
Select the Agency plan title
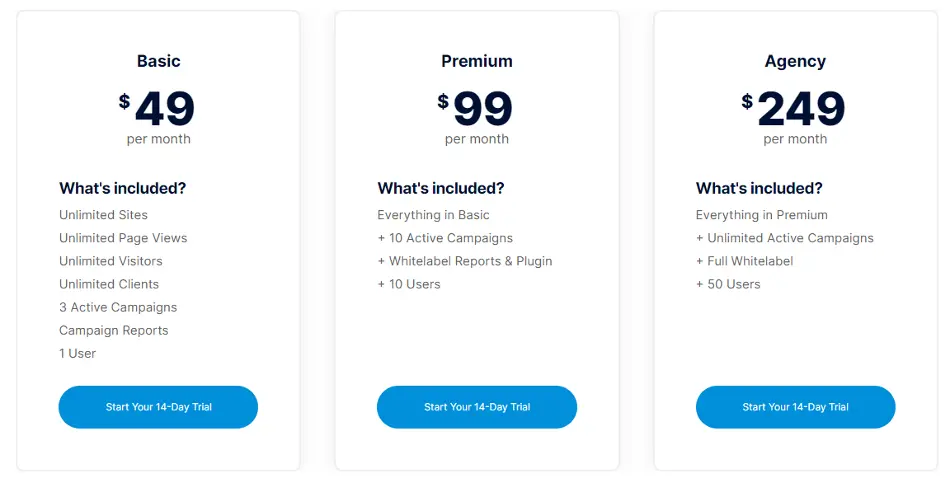point(795,62)
